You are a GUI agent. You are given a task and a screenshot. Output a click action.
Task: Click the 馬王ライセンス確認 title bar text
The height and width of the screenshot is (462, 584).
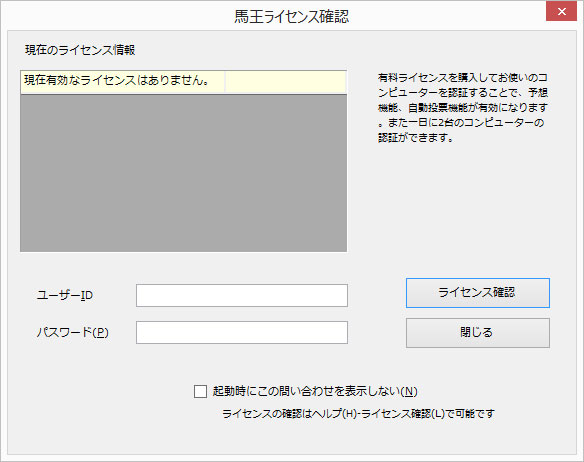pos(292,16)
